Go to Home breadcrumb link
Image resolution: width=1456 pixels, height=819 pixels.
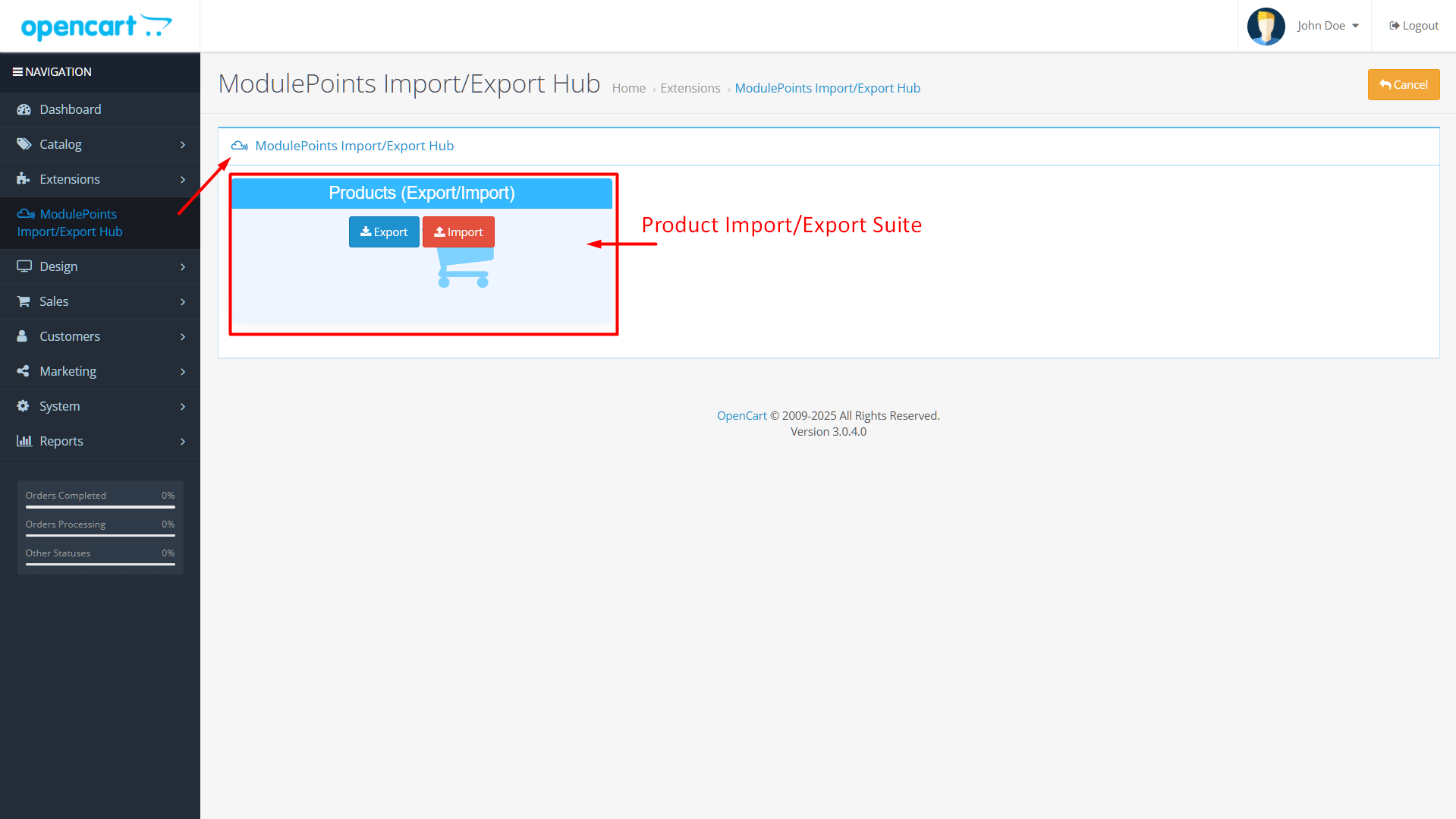coord(629,88)
